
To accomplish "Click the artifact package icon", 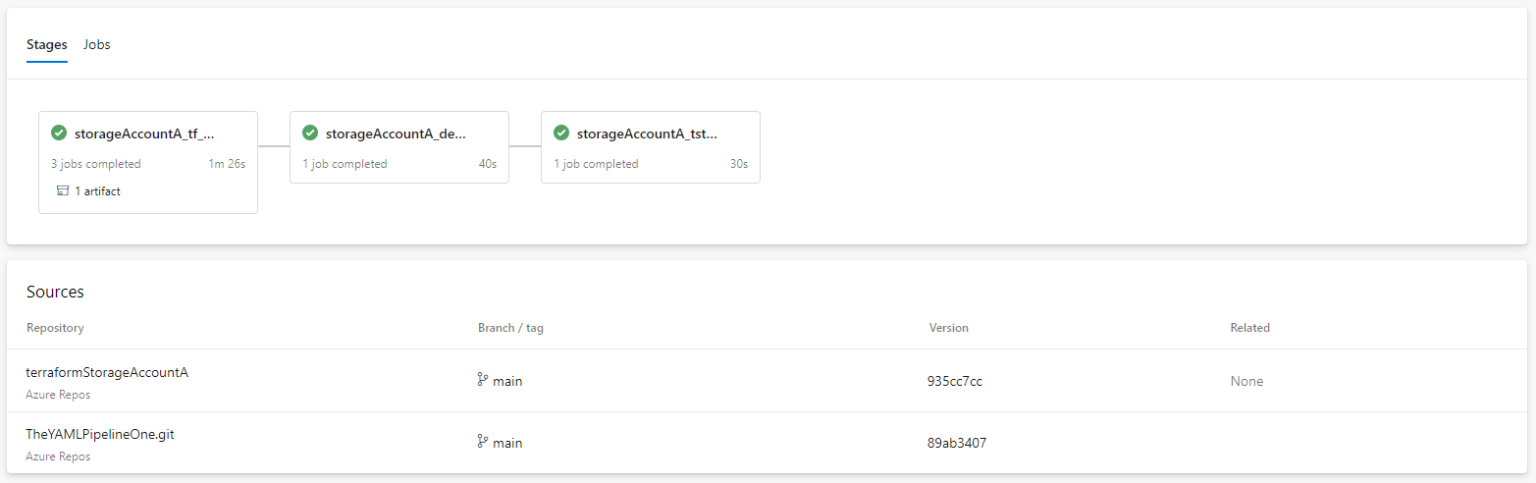I will point(63,191).
